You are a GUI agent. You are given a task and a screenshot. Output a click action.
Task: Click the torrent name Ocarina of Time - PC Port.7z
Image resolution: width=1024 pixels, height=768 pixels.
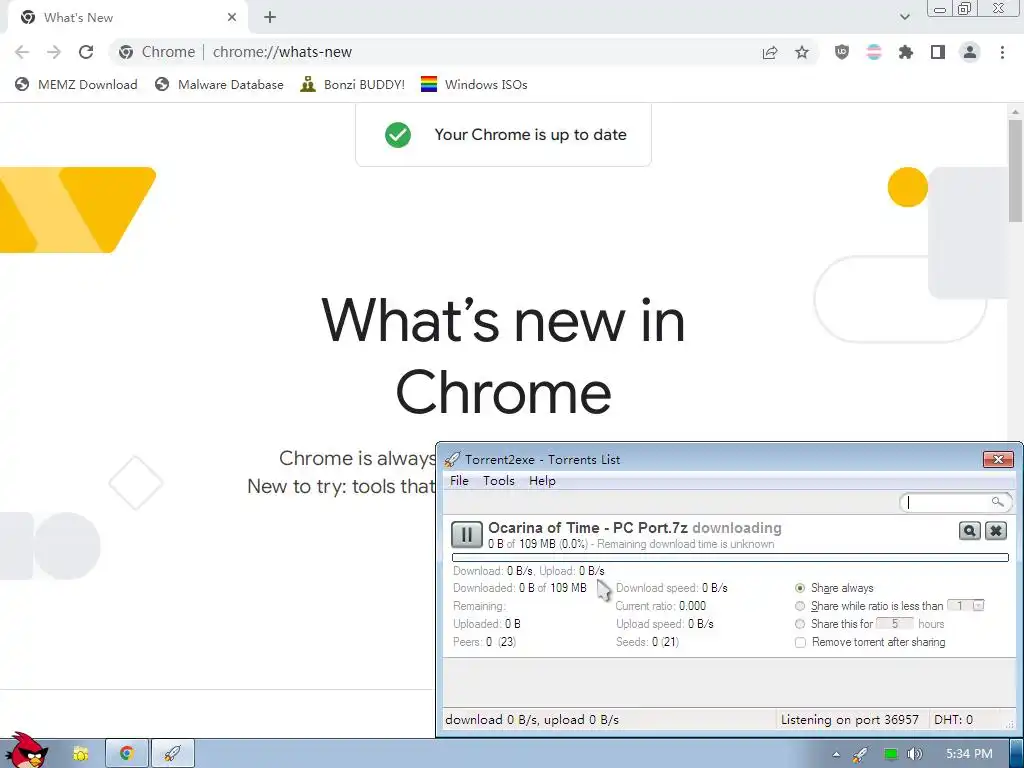pyautogui.click(x=588, y=528)
